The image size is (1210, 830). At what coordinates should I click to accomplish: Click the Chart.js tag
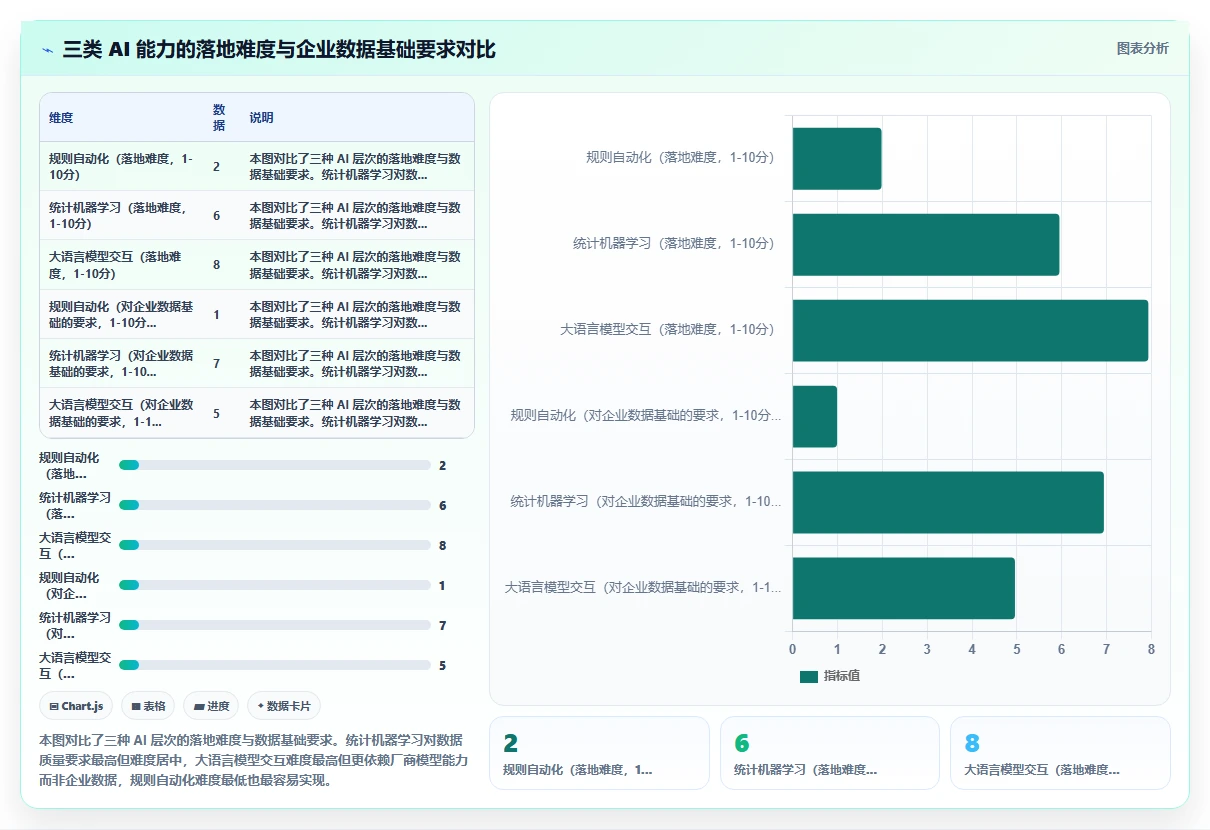(x=77, y=706)
